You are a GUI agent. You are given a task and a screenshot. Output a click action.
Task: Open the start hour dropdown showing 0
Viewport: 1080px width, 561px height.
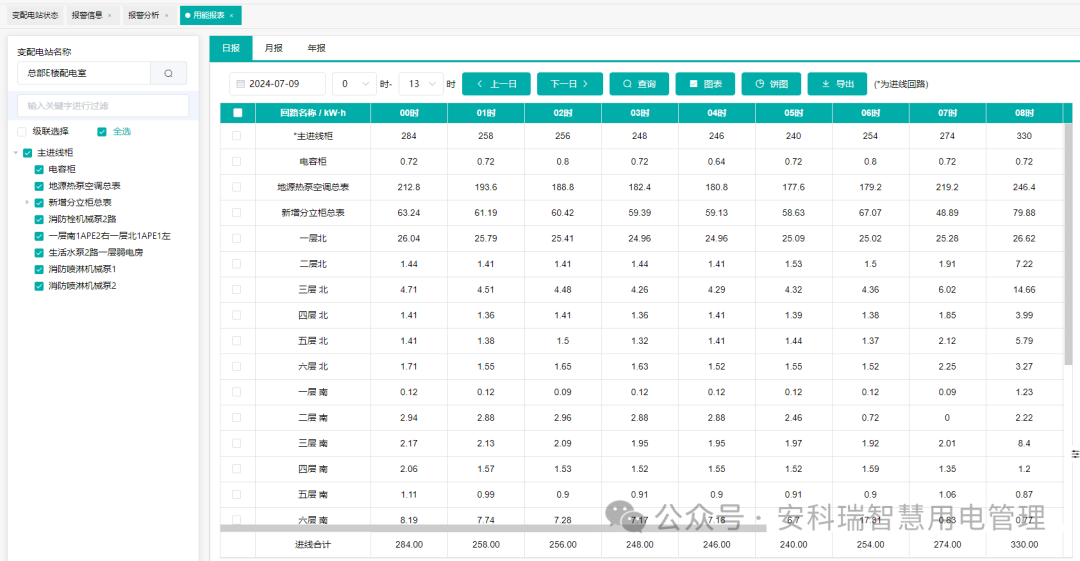click(354, 84)
